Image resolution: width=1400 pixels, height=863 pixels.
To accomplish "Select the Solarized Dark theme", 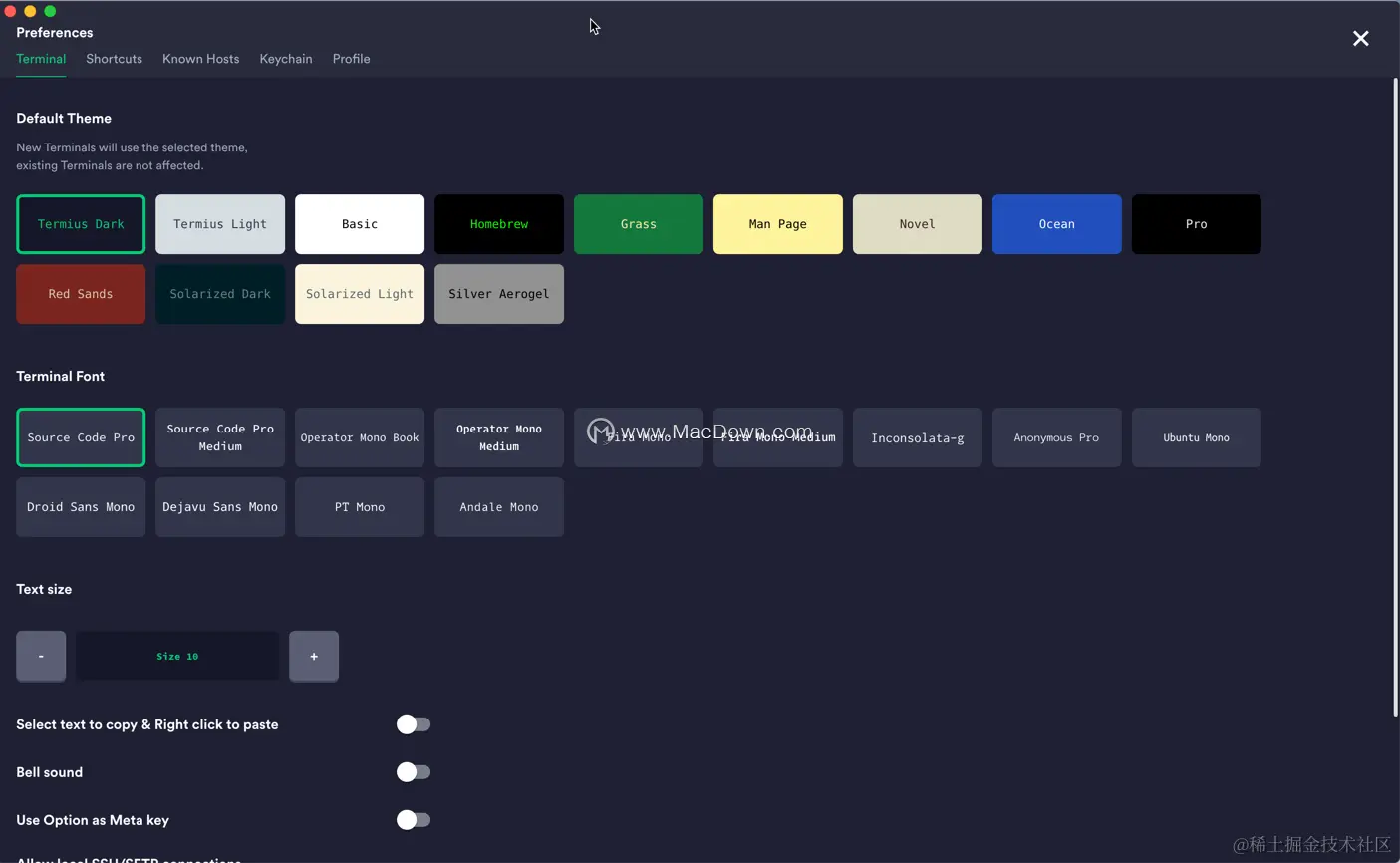I will coord(220,294).
